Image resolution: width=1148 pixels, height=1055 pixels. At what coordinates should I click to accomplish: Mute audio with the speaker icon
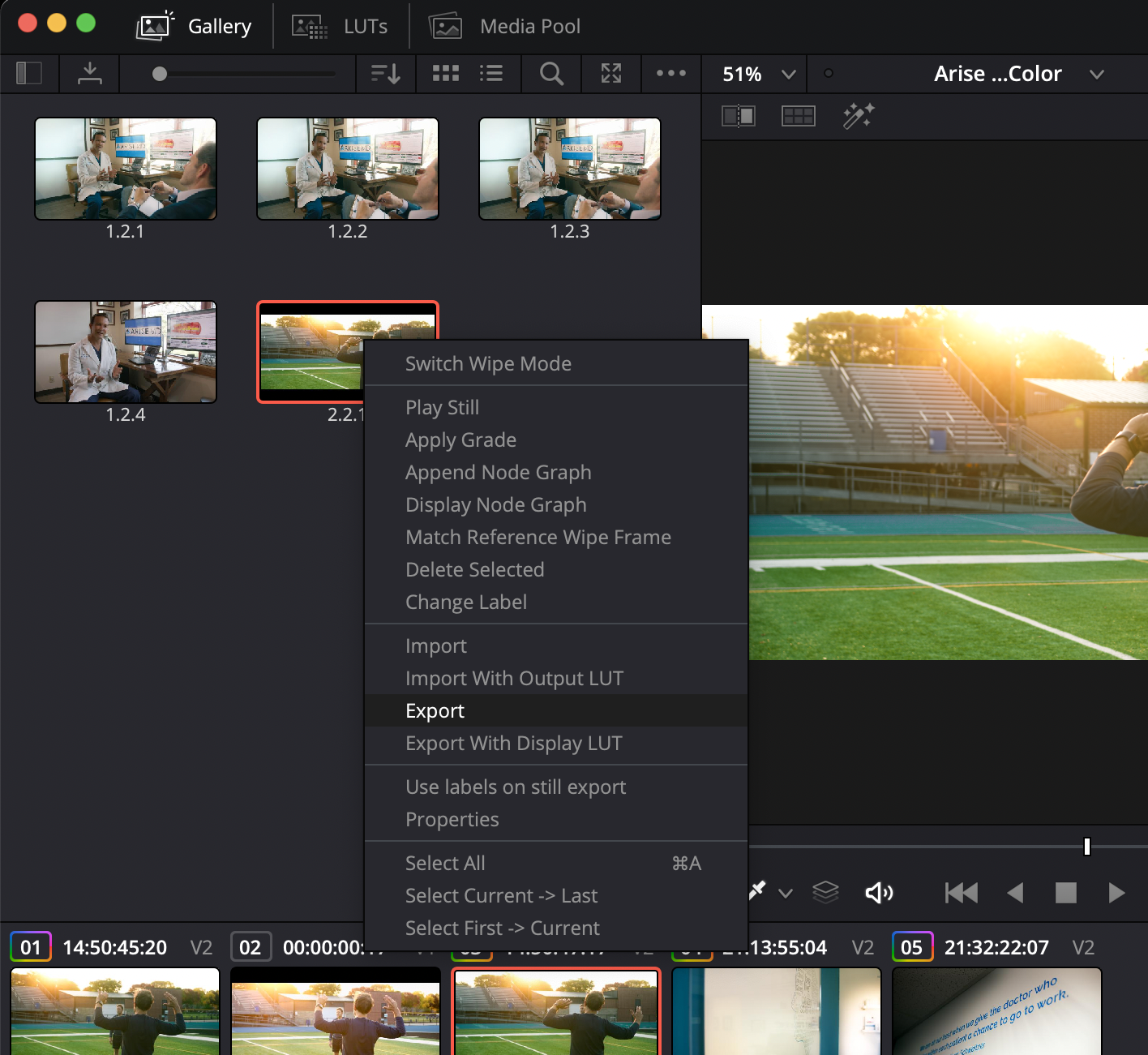click(x=879, y=893)
